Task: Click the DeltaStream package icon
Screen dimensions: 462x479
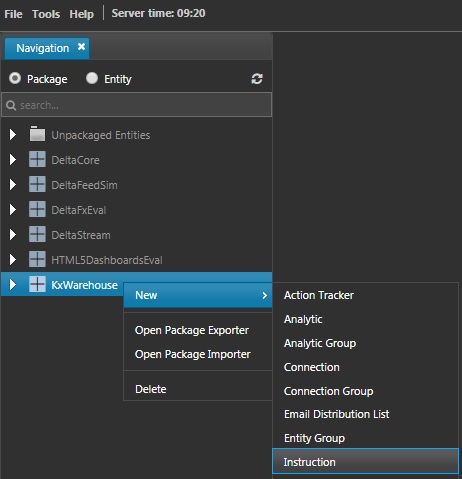Action: (37, 234)
